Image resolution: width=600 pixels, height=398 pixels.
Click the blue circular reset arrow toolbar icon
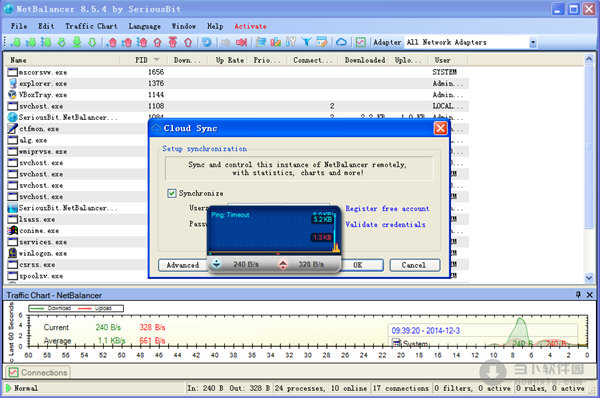click(x=207, y=42)
